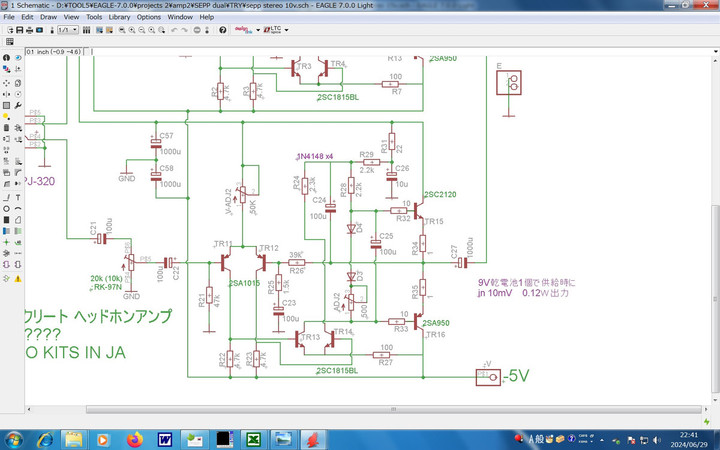The height and width of the screenshot is (450, 720).
Task: Click the Undo arrow in the toolbar
Action: (174, 30)
